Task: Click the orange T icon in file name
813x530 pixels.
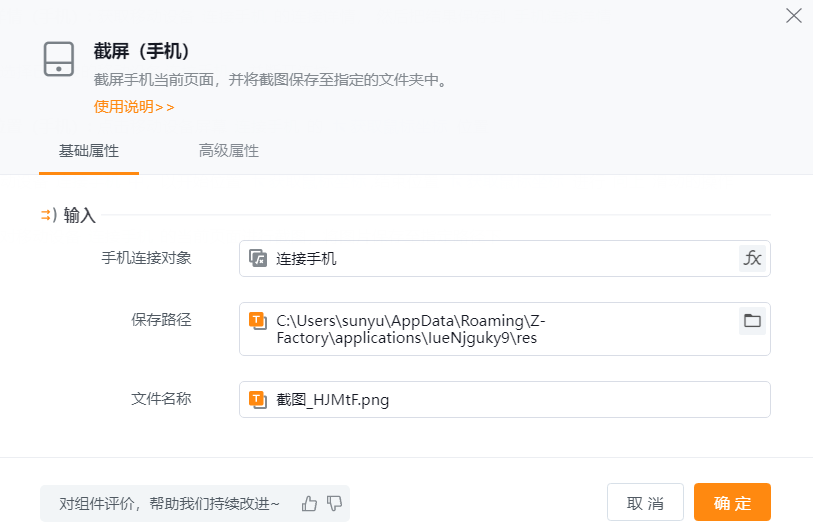Action: click(258, 400)
